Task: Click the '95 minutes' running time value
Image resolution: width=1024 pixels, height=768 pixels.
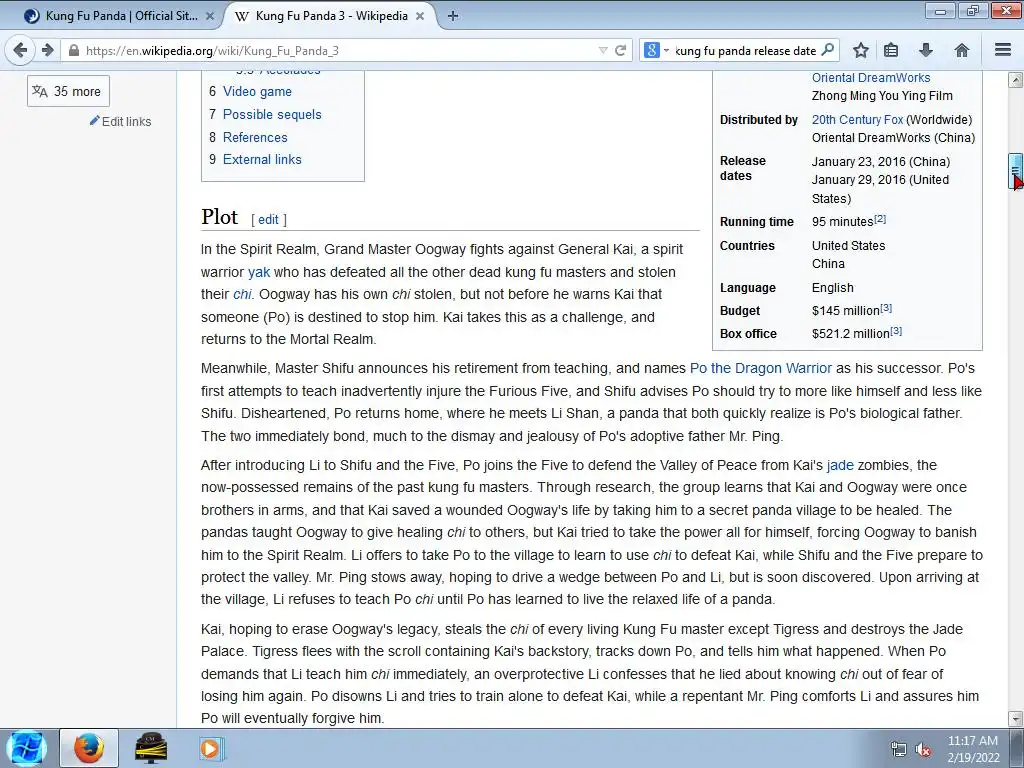Action: coord(842,222)
